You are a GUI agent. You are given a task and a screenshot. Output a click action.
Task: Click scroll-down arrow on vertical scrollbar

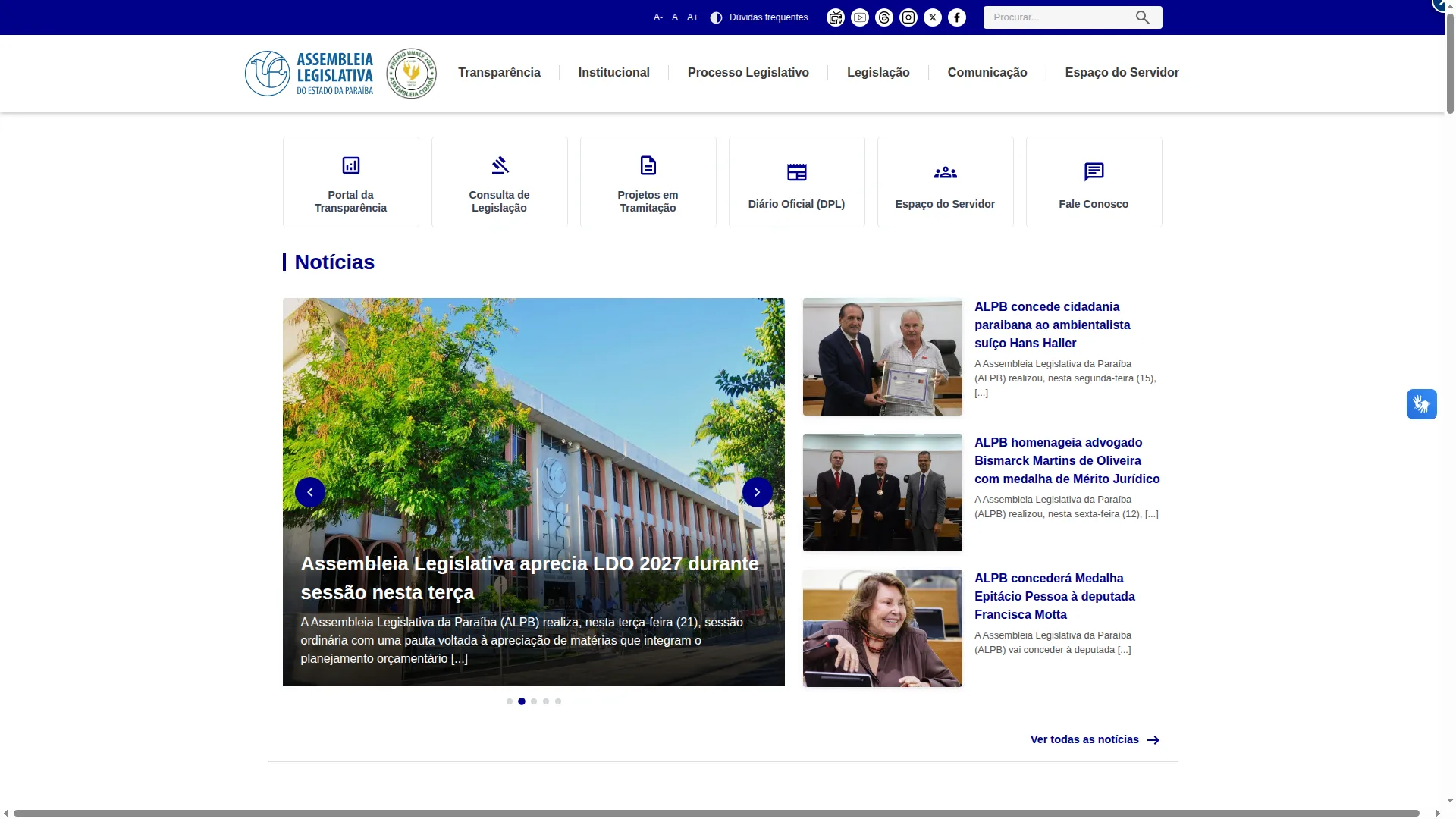1450,800
